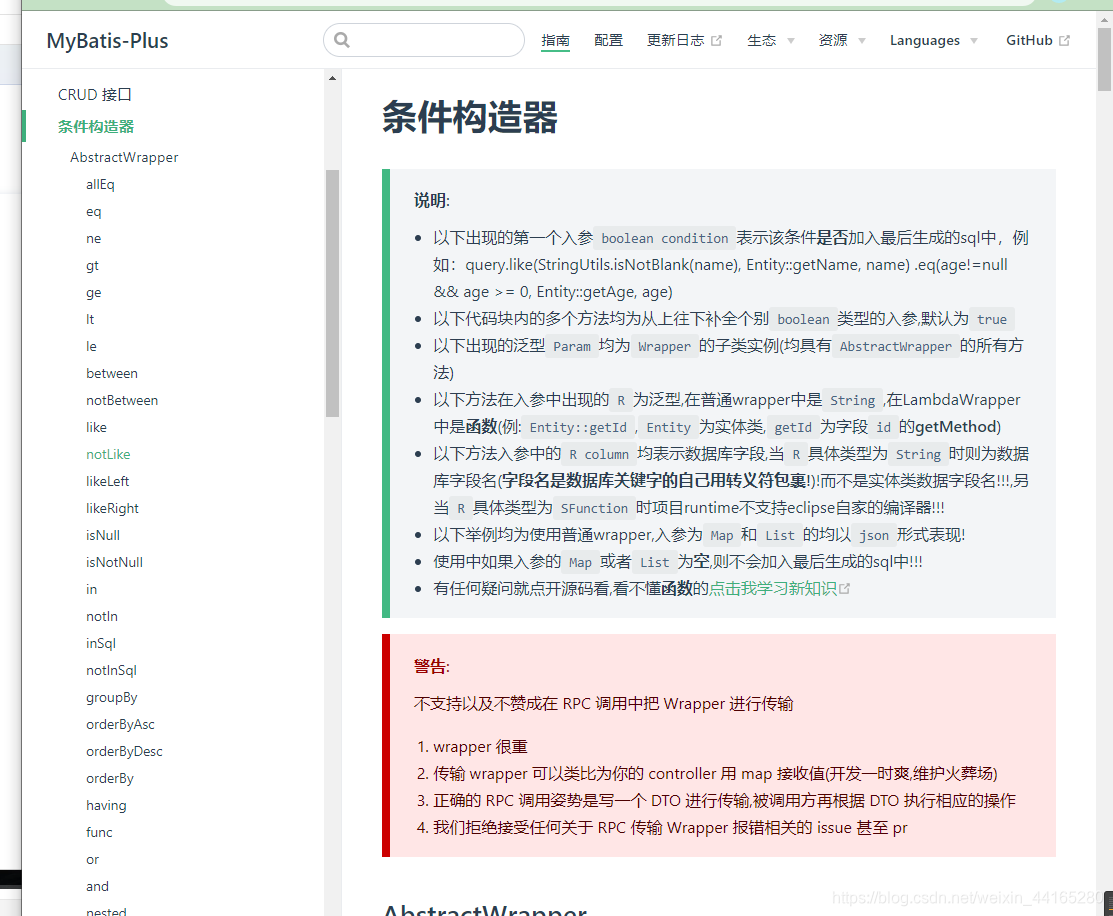Click the external link icon beside GitHub

point(1064,40)
